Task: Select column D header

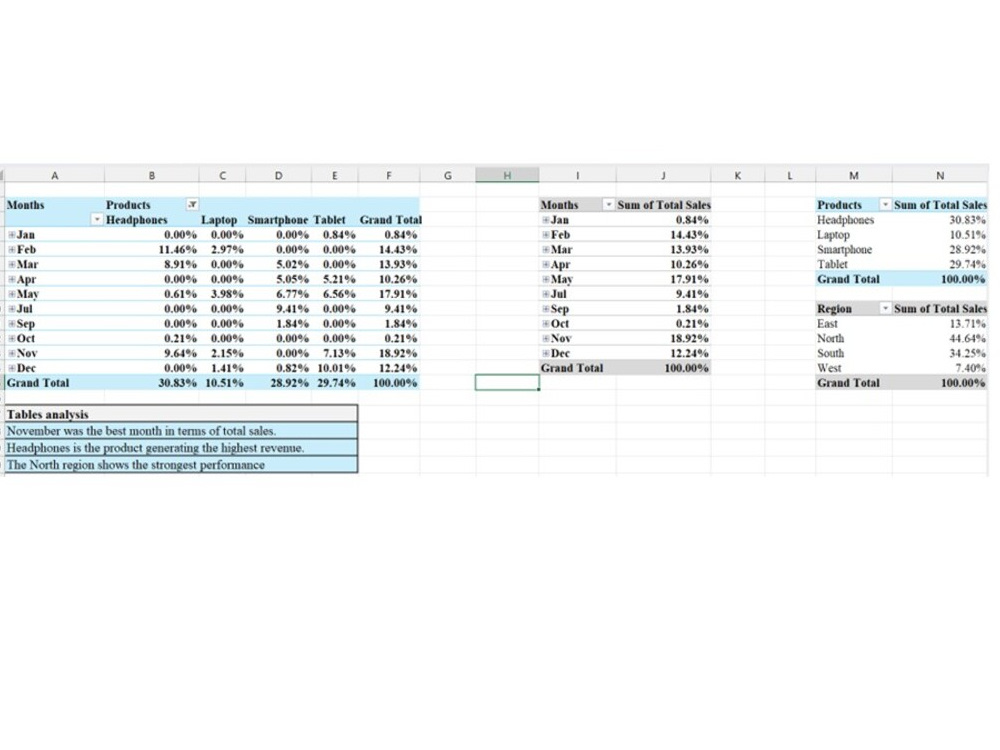Action: pos(279,175)
